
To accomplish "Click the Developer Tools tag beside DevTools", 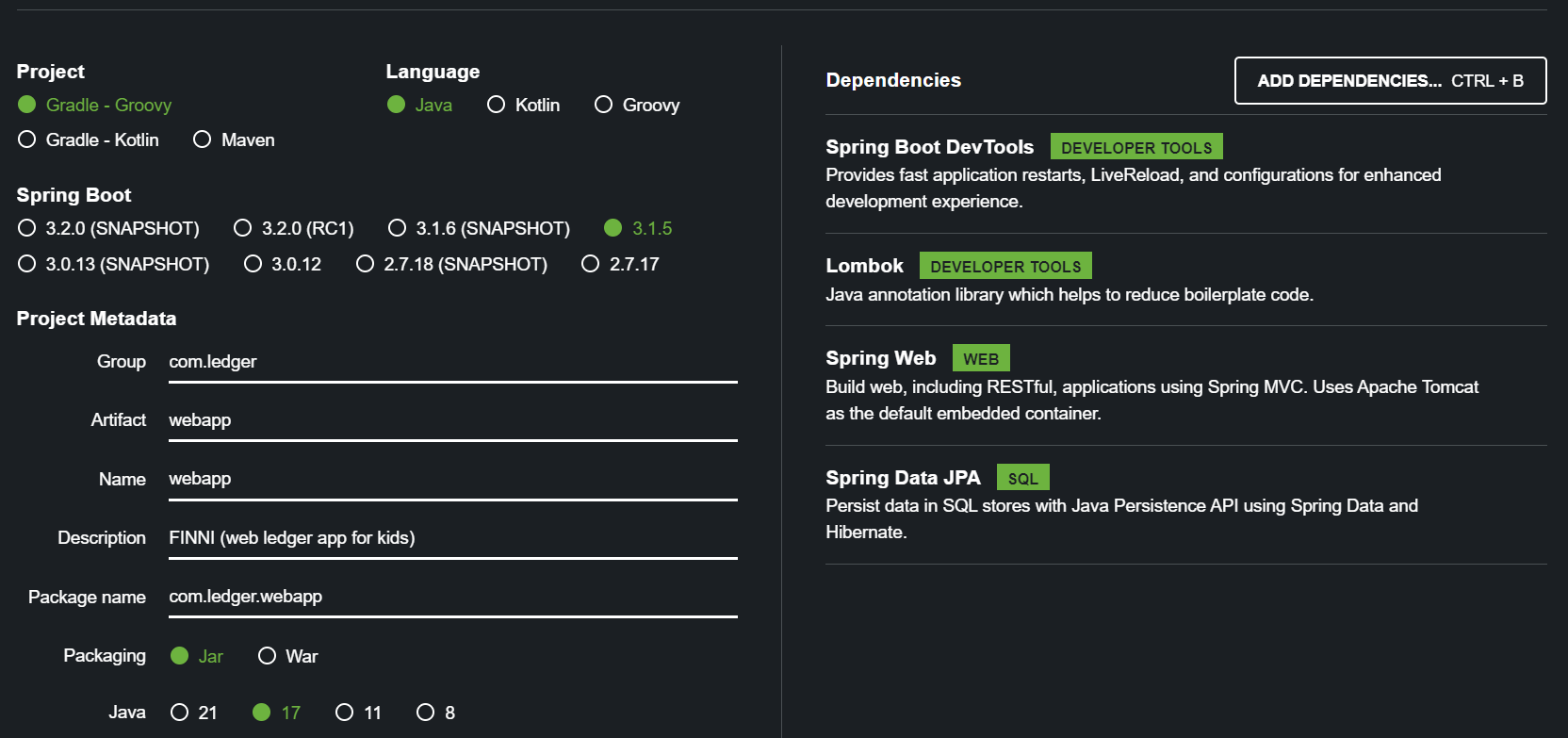I will (1137, 147).
